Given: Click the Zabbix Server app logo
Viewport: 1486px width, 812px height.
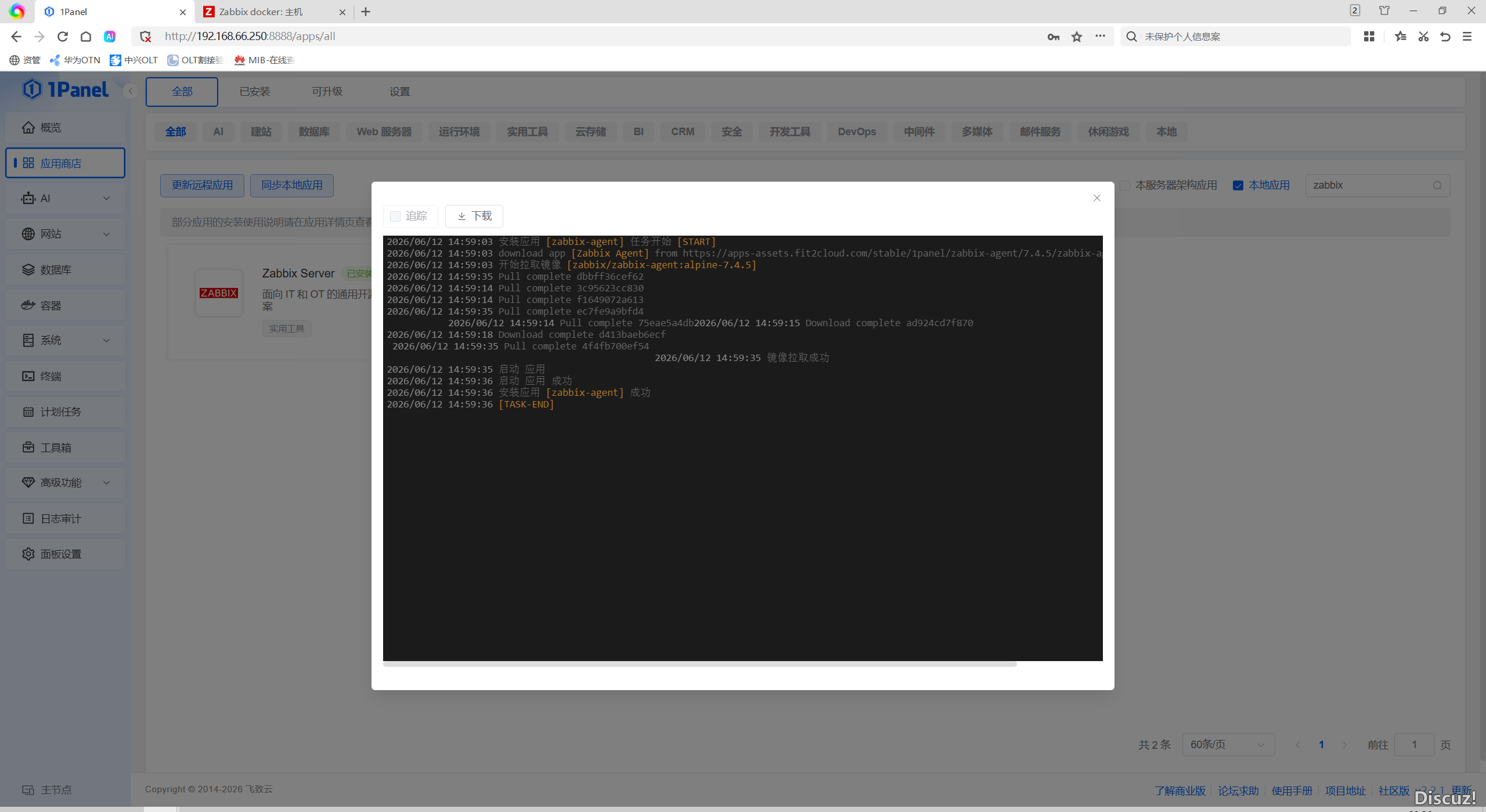Looking at the screenshot, I should pos(218,293).
